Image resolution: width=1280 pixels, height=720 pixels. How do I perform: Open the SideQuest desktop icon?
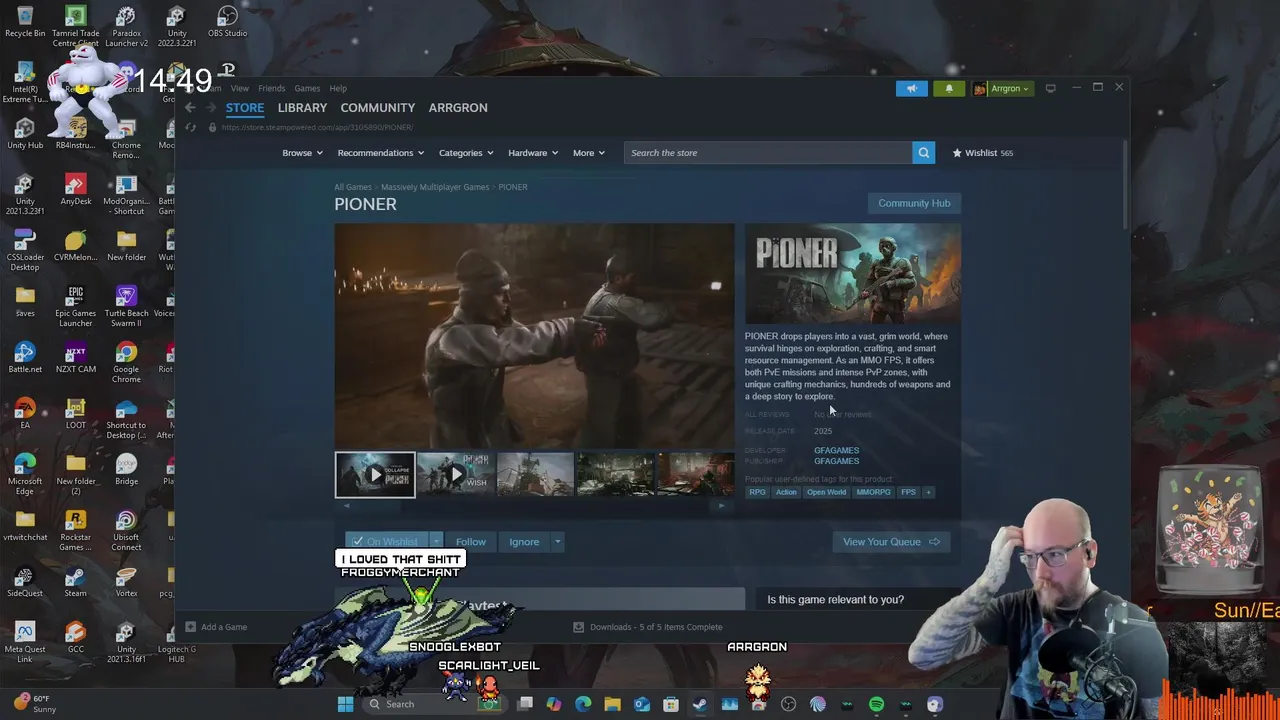pyautogui.click(x=25, y=582)
